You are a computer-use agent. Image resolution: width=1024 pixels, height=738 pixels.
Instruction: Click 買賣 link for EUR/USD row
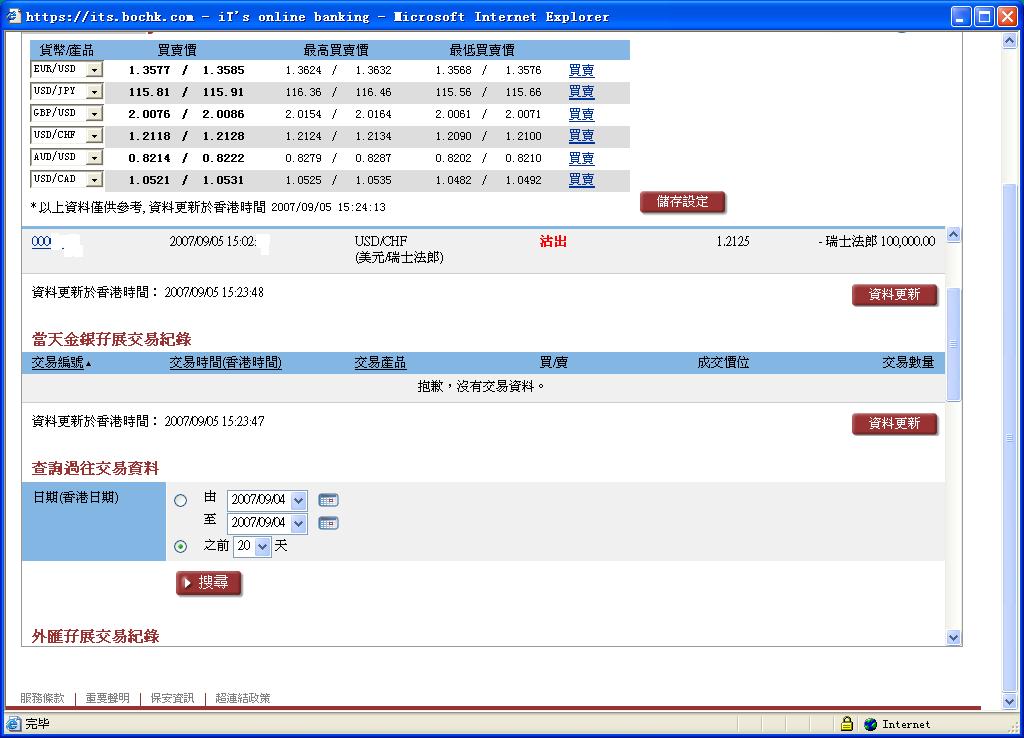pos(581,70)
